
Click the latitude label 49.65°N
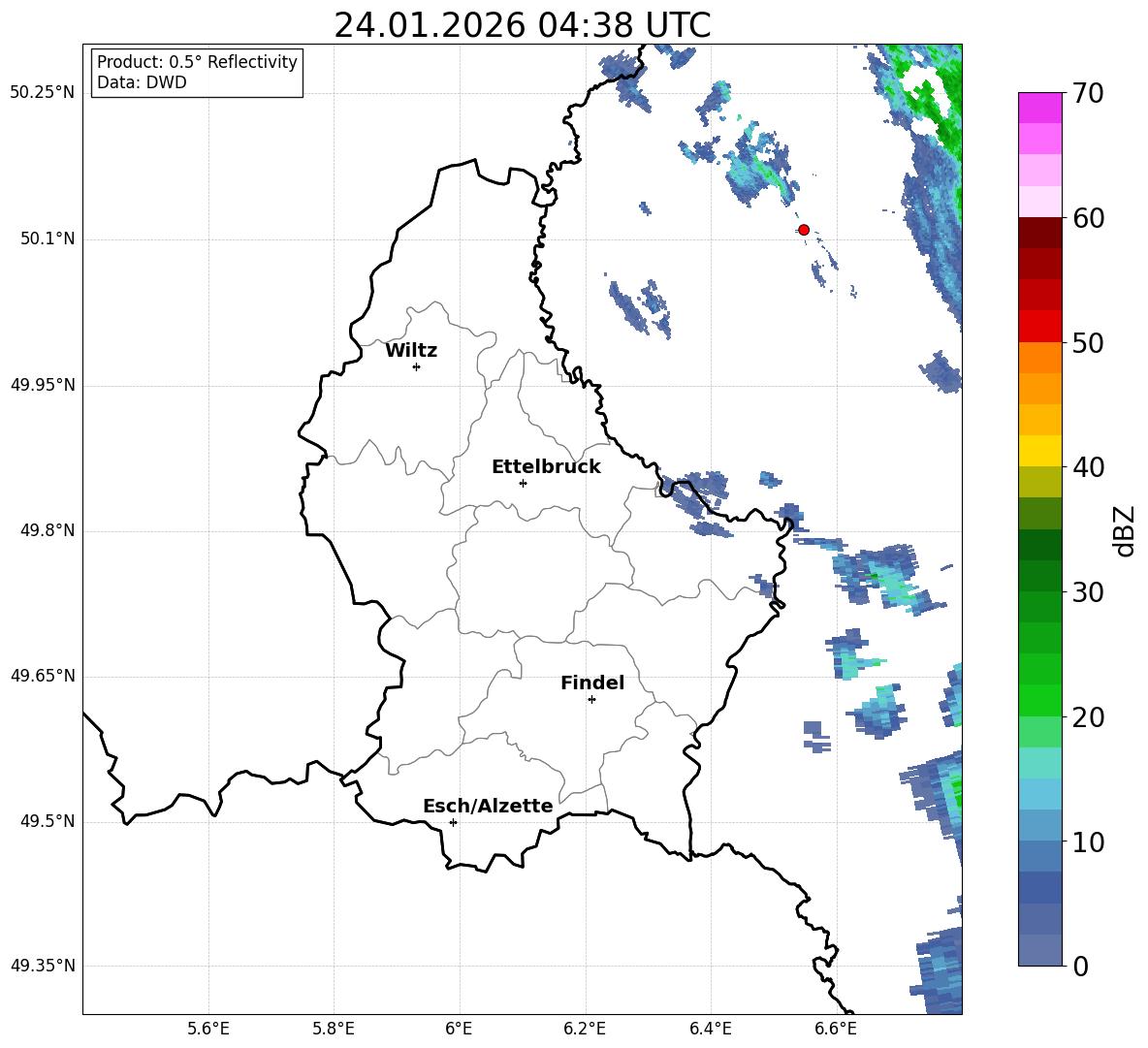click(x=42, y=676)
